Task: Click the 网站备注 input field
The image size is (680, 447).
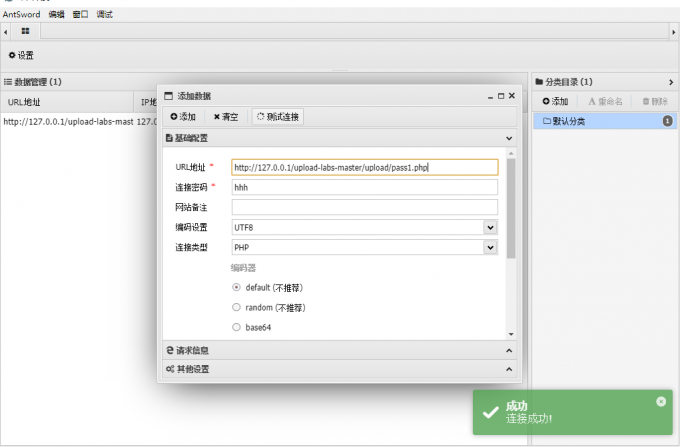Action: [x=365, y=207]
